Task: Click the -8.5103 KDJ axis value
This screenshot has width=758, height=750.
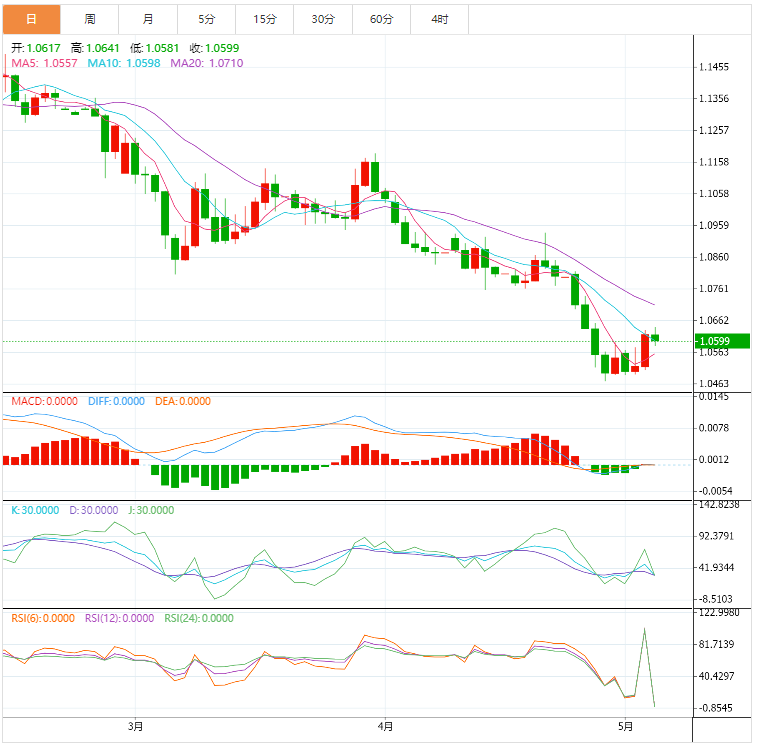Action: (715, 599)
